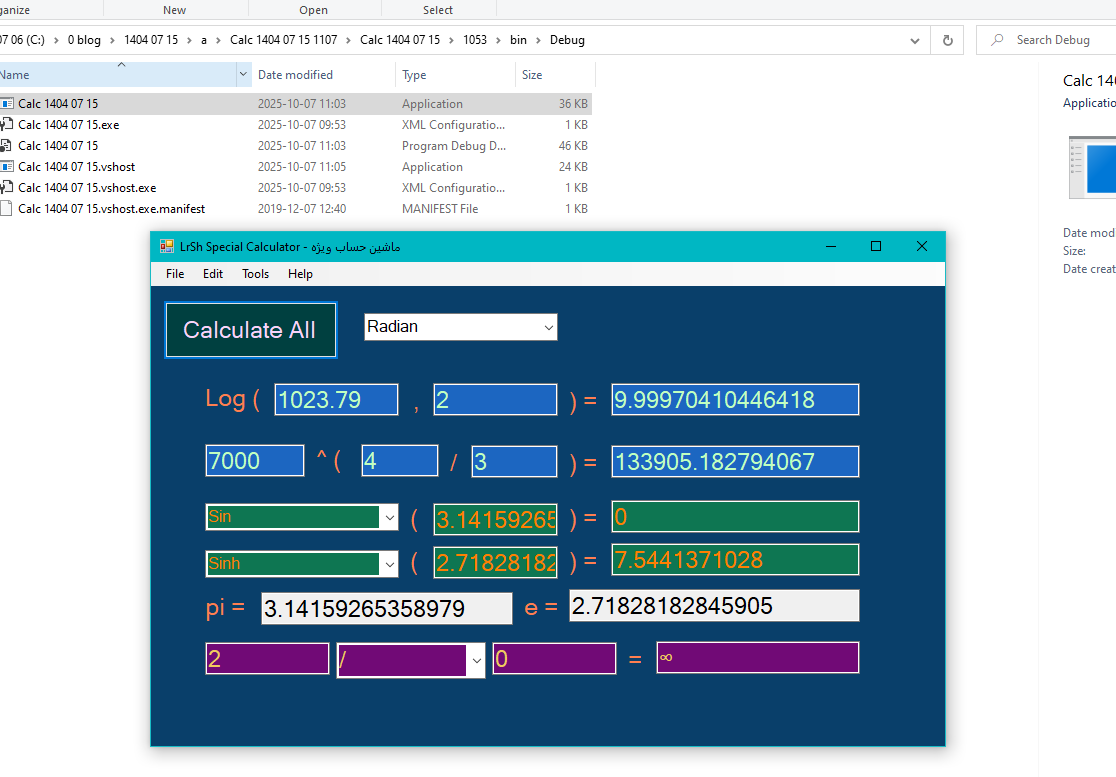
Task: Click the Log value field containing 1023.79
Action: pos(336,400)
